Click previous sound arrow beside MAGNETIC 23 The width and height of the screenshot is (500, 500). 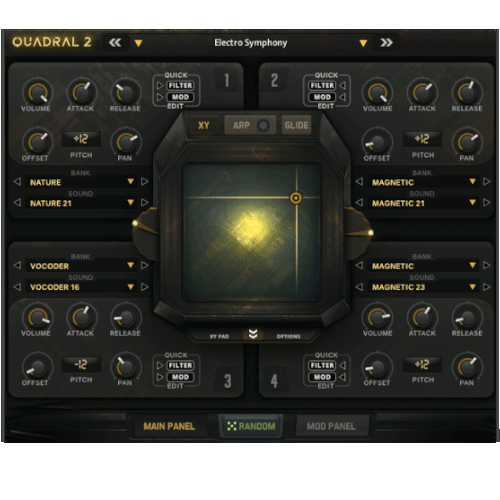pyautogui.click(x=359, y=287)
